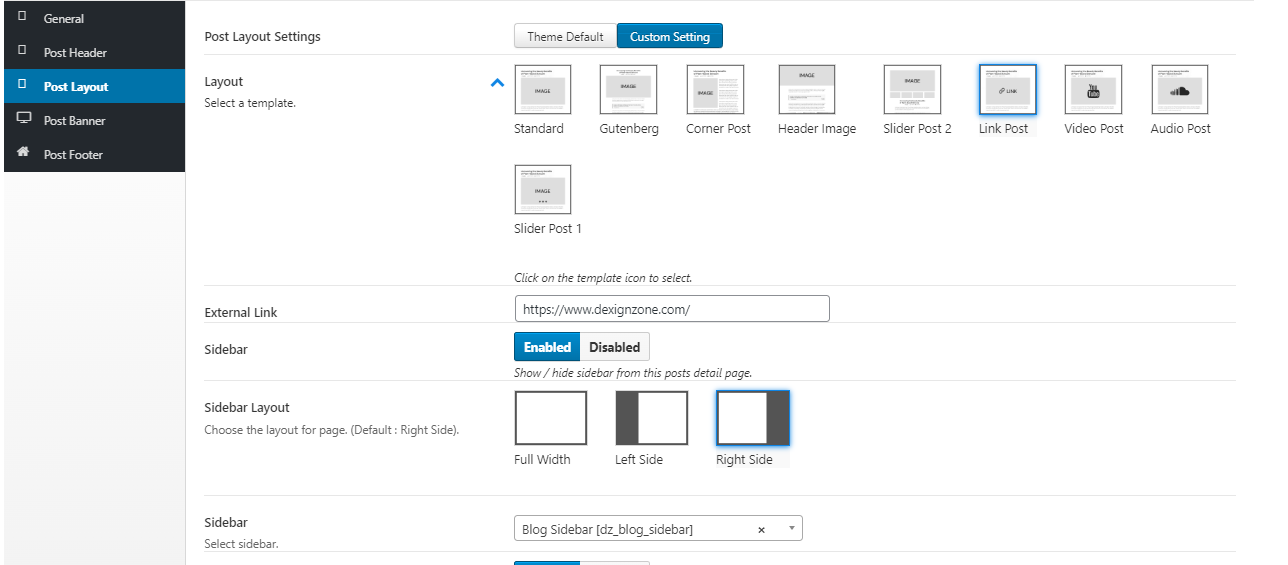Select the Video Post layout icon
This screenshot has width=1288, height=565.
(1093, 90)
